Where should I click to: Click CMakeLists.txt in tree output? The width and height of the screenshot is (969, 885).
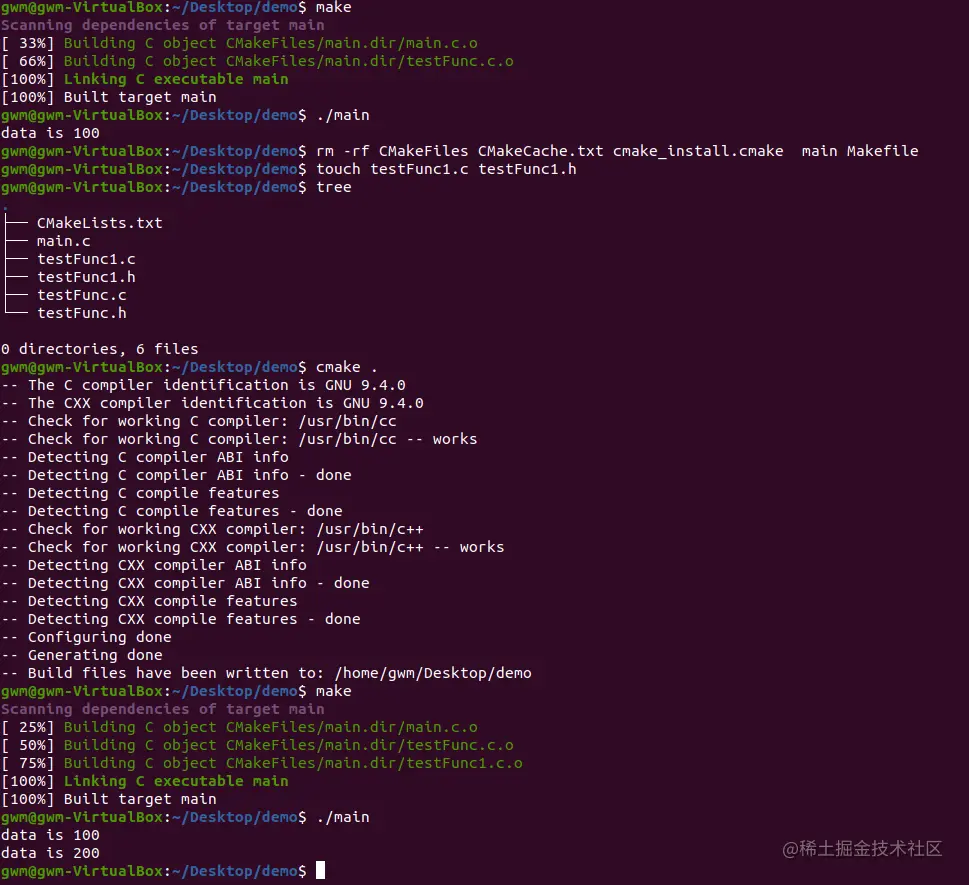pyautogui.click(x=99, y=223)
